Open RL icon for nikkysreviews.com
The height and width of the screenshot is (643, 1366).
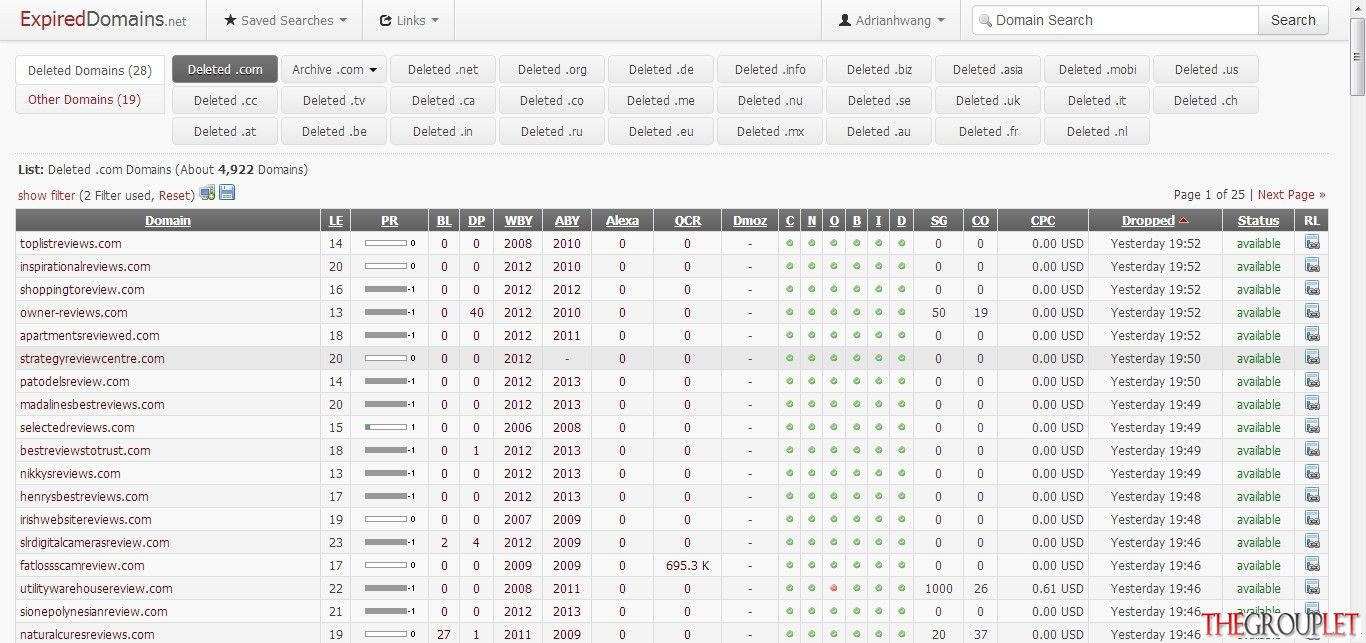pos(1312,473)
